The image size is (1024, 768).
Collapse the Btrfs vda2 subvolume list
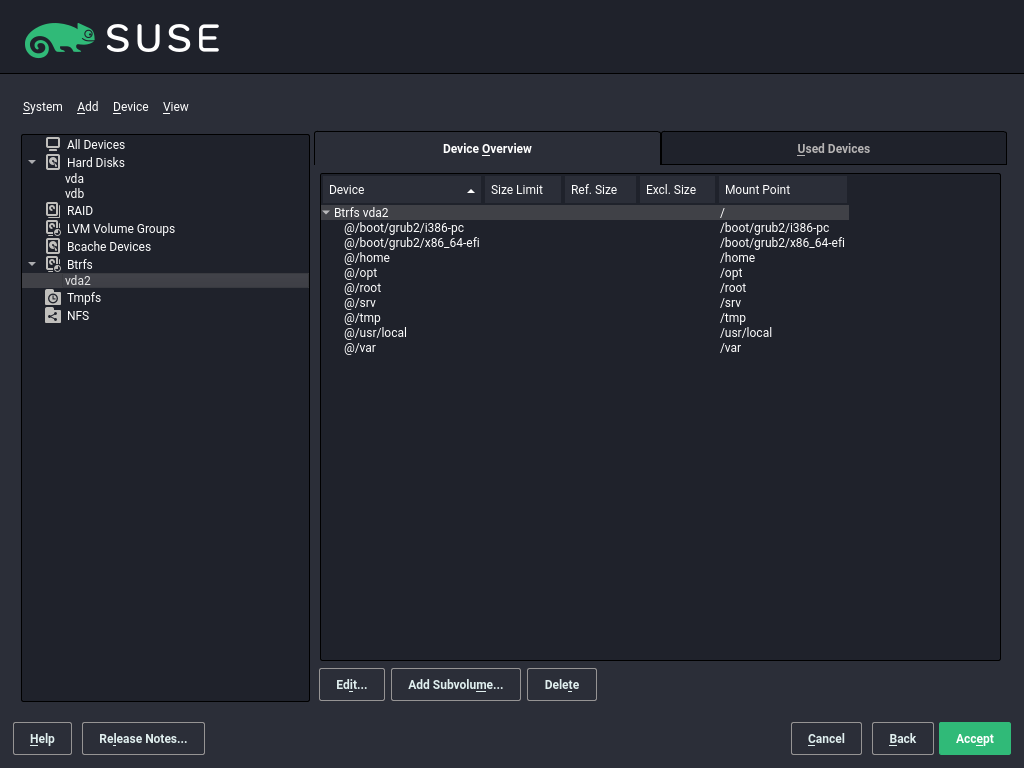pyautogui.click(x=325, y=212)
